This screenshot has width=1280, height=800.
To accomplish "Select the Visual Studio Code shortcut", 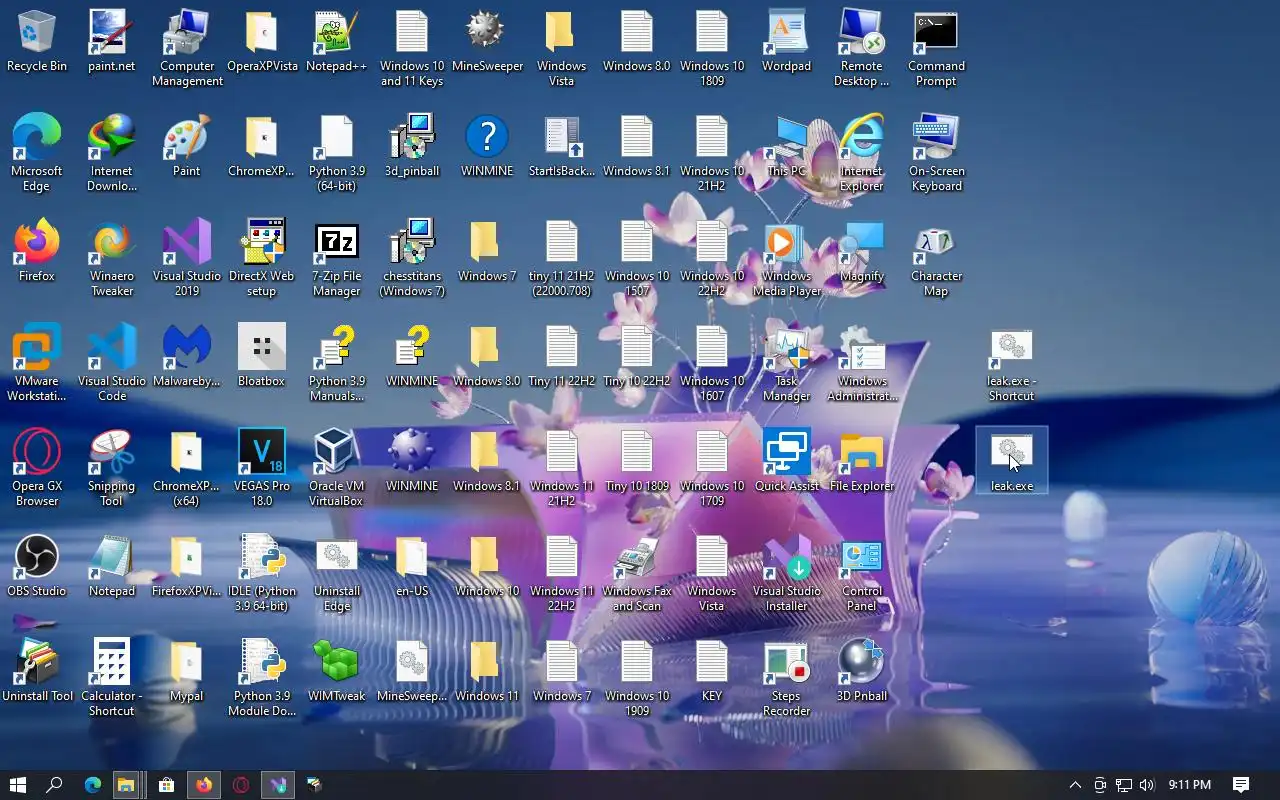I will [112, 364].
